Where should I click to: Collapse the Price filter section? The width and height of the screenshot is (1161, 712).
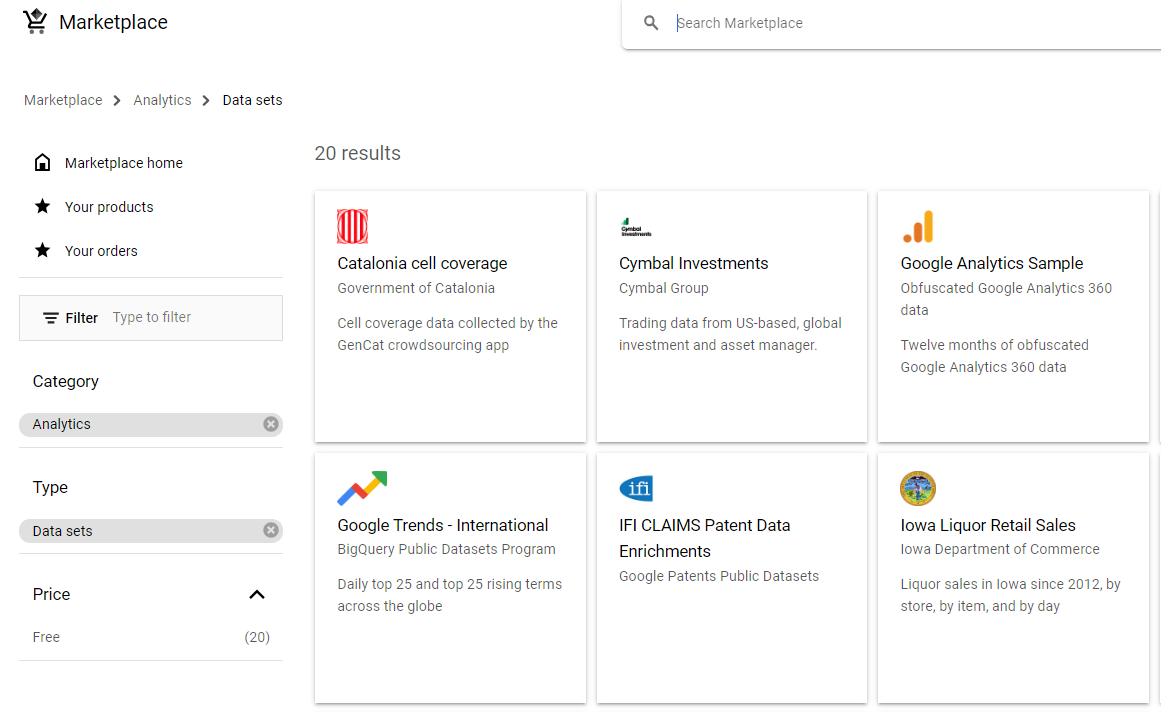click(x=257, y=594)
